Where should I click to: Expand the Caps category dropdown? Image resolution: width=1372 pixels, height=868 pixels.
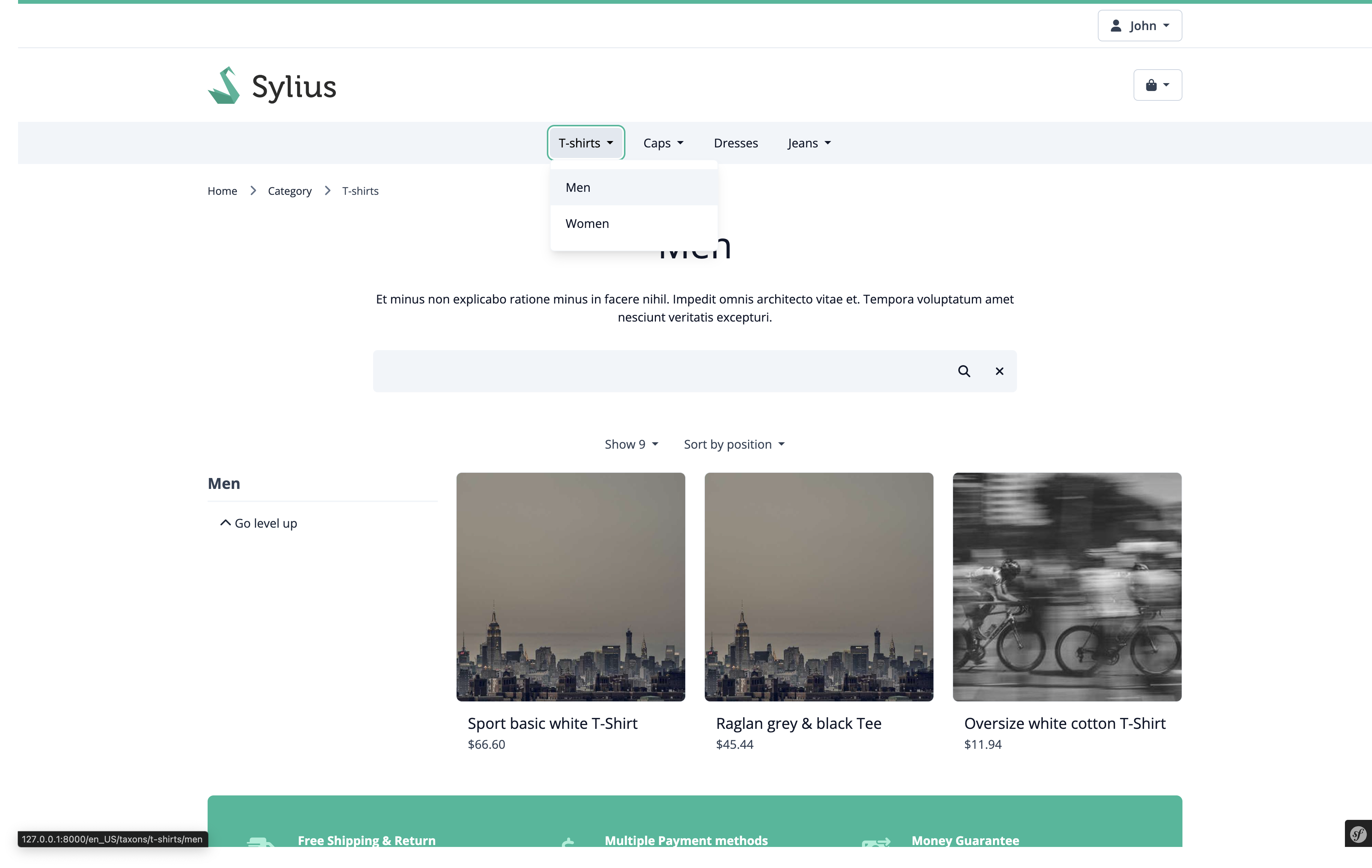[x=663, y=143]
